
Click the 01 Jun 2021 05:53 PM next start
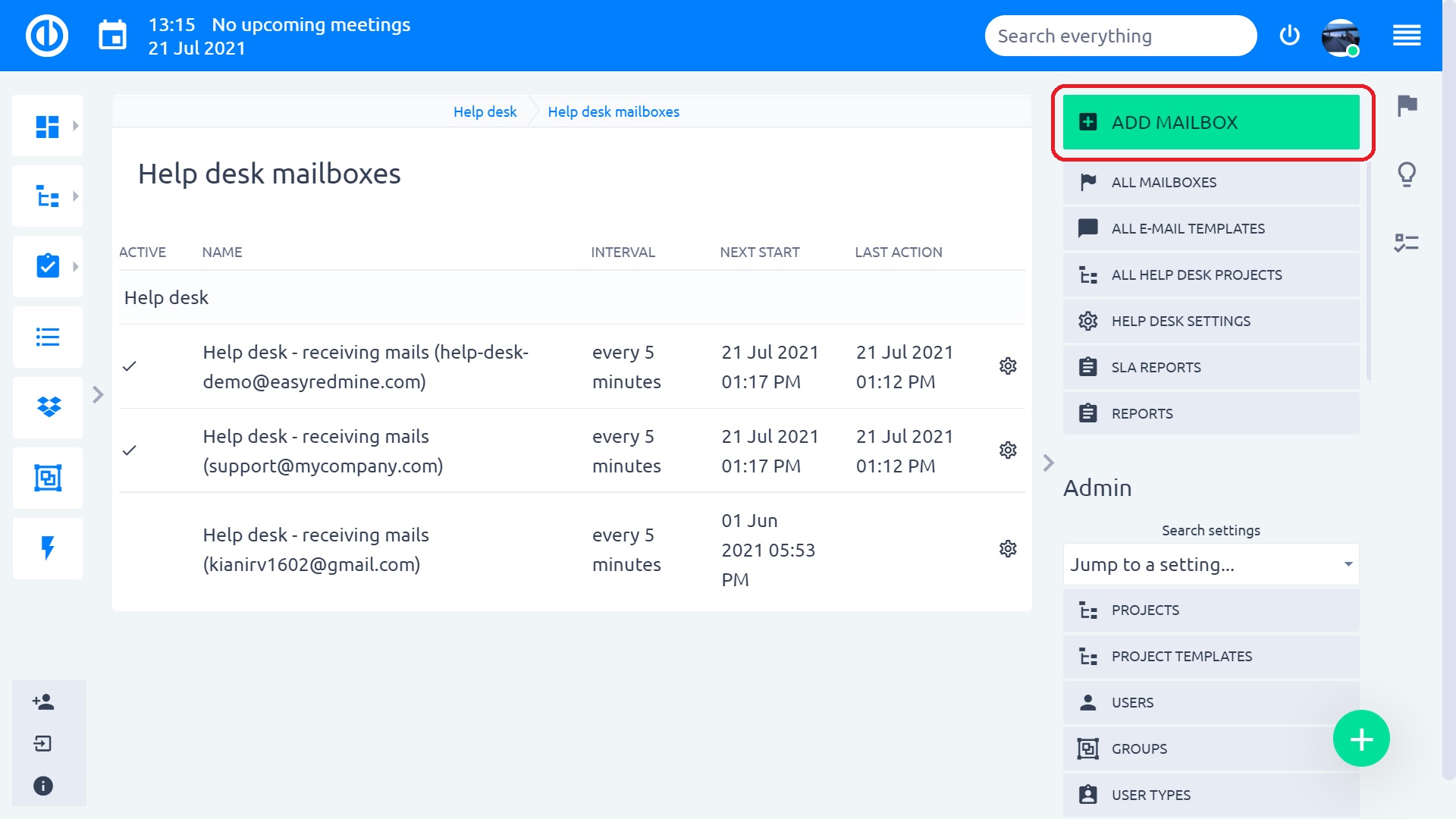(768, 550)
